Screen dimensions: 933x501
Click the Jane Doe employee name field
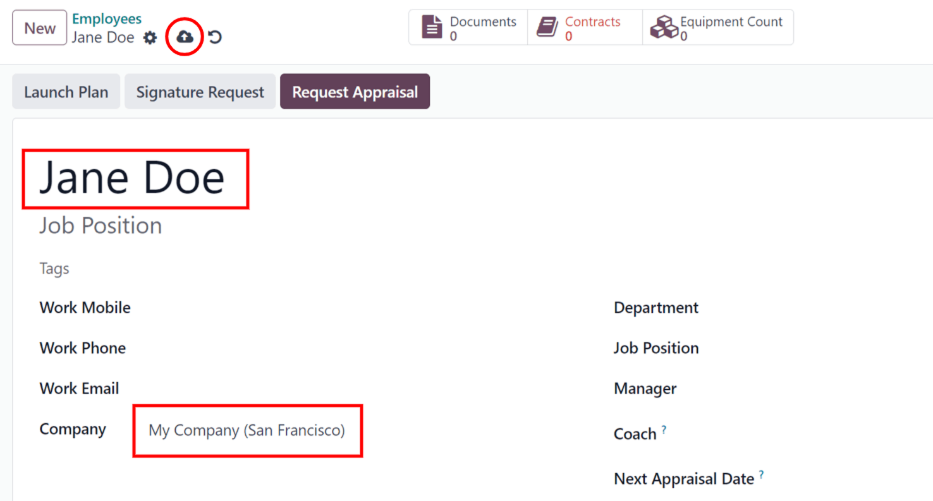point(133,178)
